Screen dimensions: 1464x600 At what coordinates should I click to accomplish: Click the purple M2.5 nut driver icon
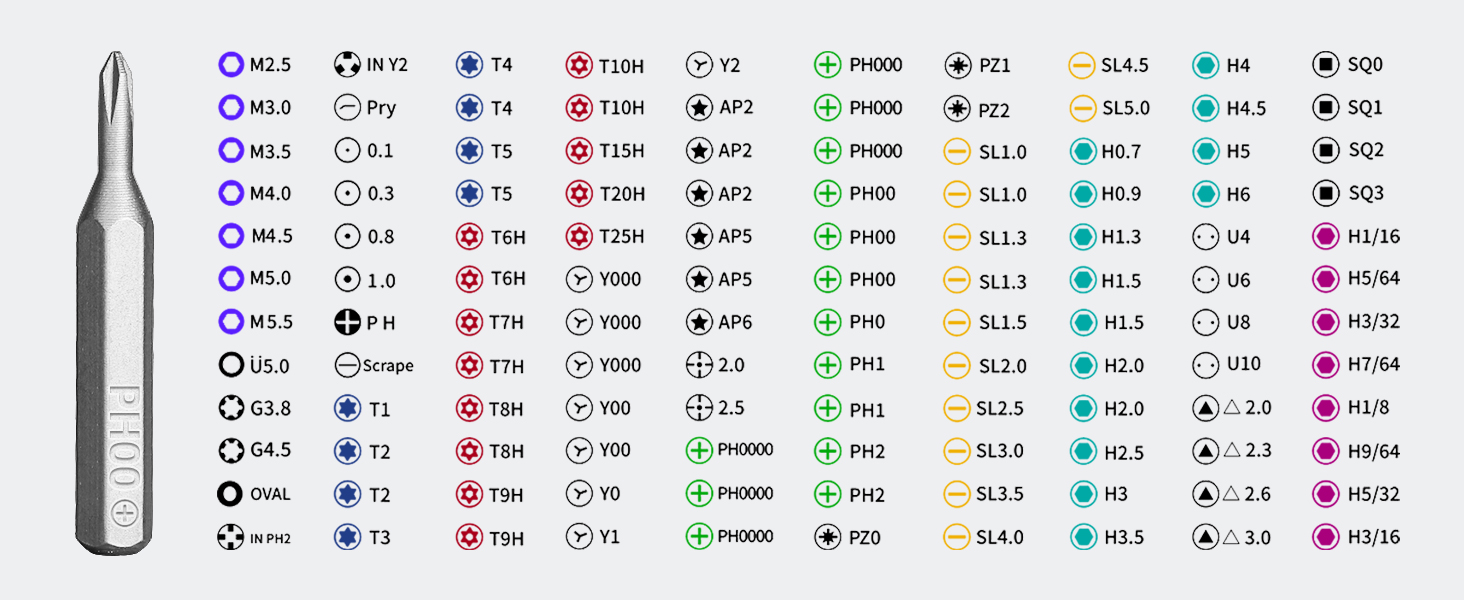231,65
